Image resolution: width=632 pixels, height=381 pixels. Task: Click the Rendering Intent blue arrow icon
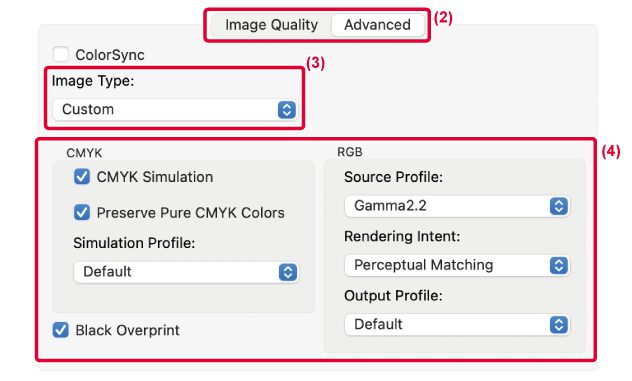click(559, 265)
